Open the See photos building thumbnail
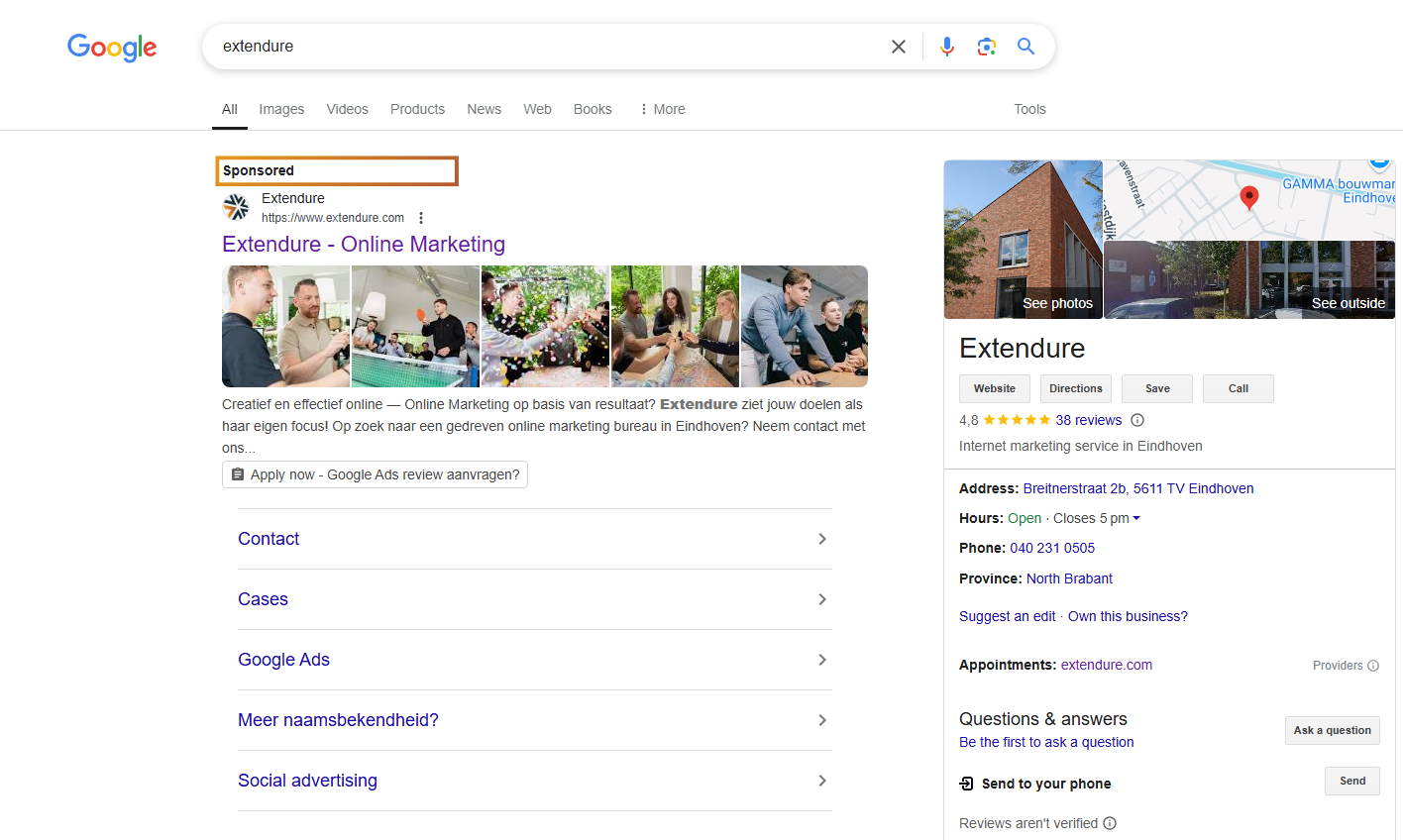 pyautogui.click(x=1023, y=240)
